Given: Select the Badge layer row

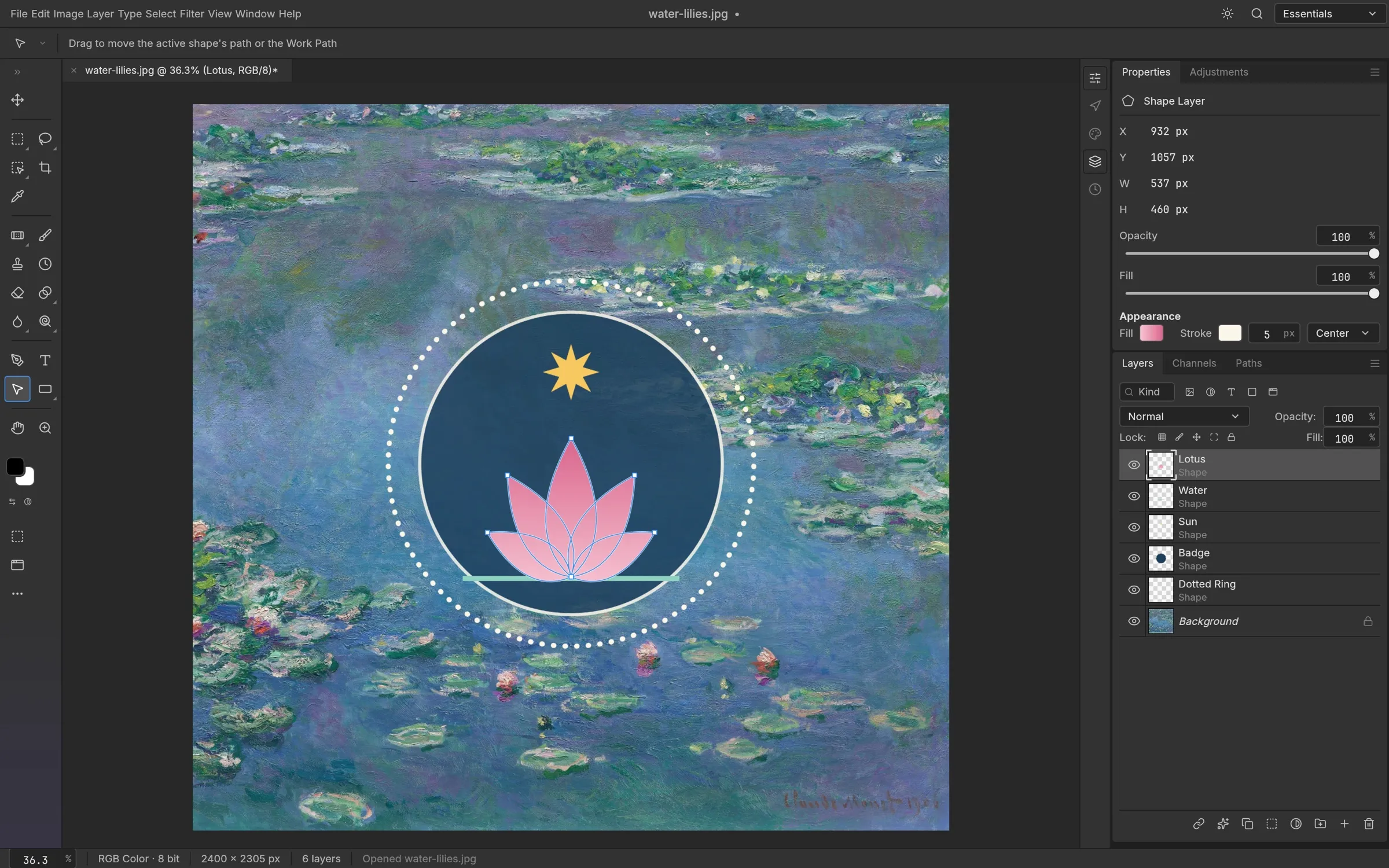Looking at the screenshot, I should pos(1250,559).
